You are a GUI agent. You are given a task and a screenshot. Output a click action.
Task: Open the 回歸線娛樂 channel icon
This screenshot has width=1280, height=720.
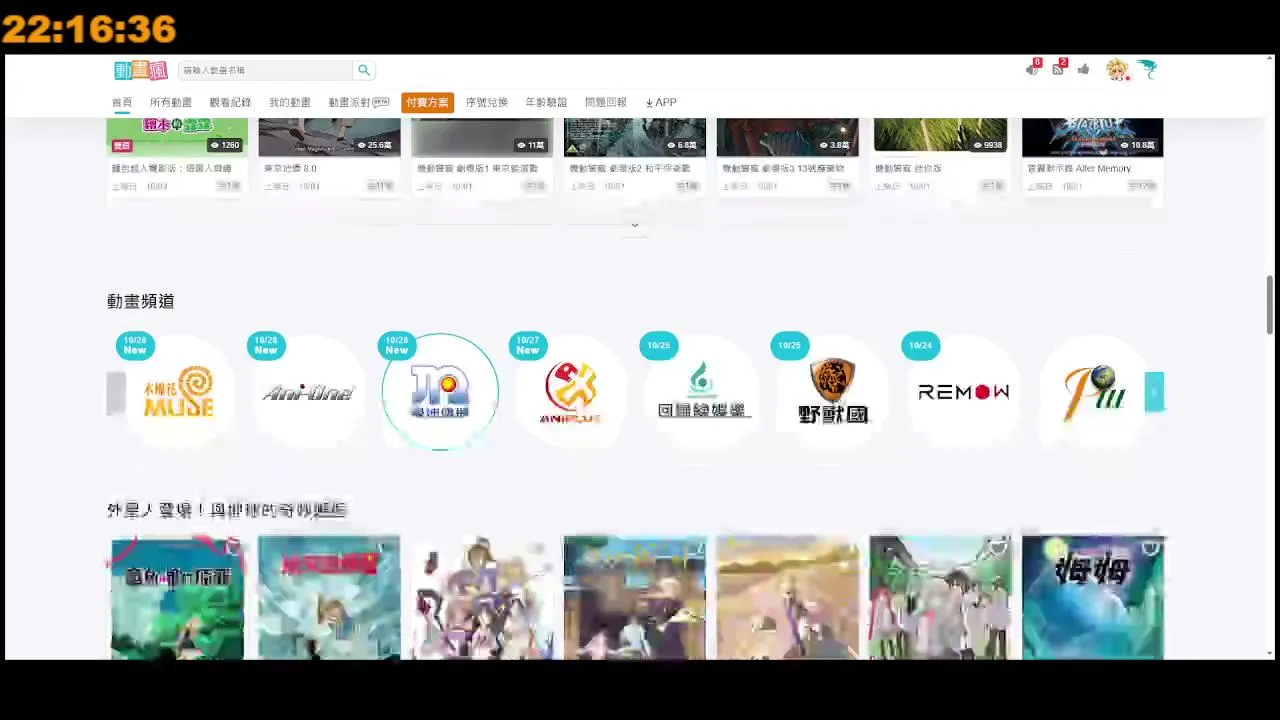pos(702,392)
